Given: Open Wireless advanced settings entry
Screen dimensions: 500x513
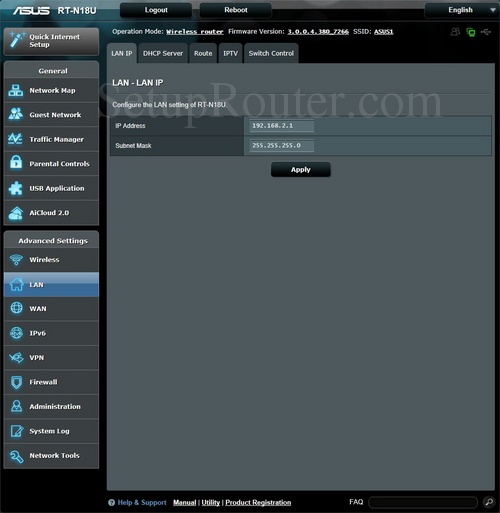Looking at the screenshot, I should [x=51, y=260].
